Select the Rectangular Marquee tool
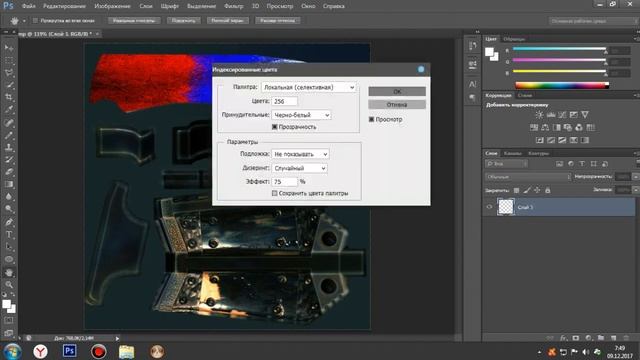Image resolution: width=640 pixels, height=360 pixels. pyautogui.click(x=9, y=61)
